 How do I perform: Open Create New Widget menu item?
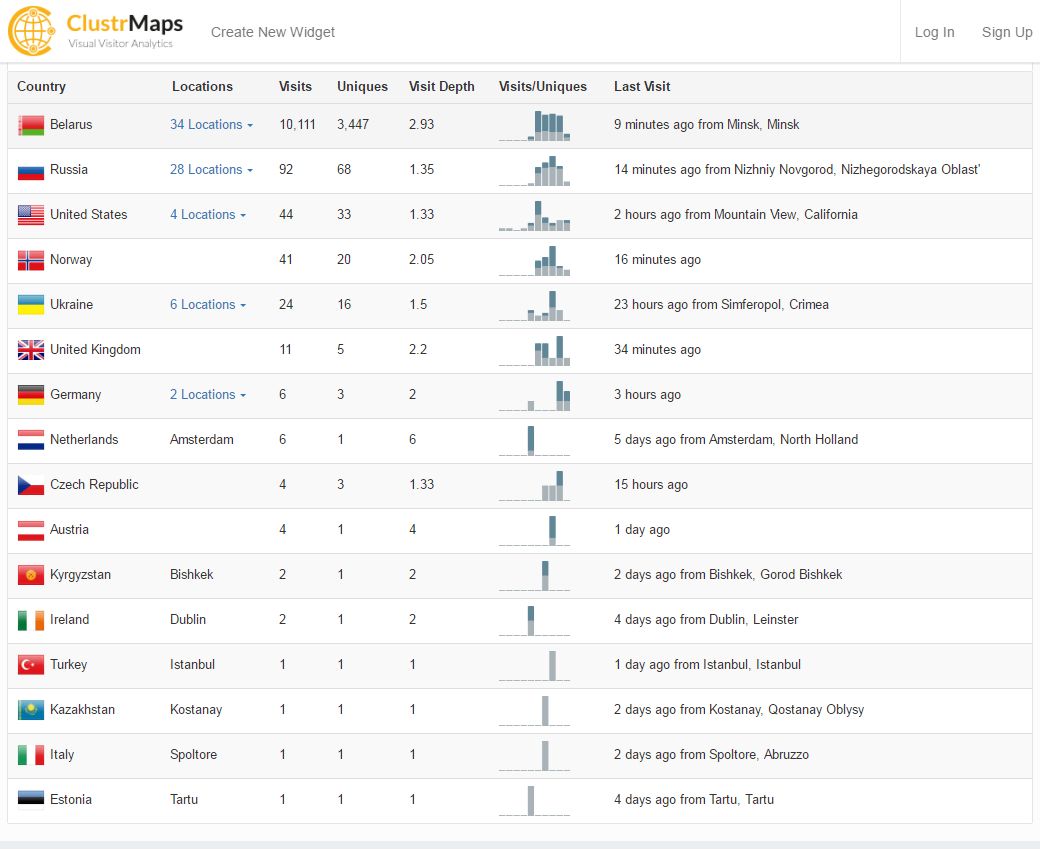coord(273,32)
